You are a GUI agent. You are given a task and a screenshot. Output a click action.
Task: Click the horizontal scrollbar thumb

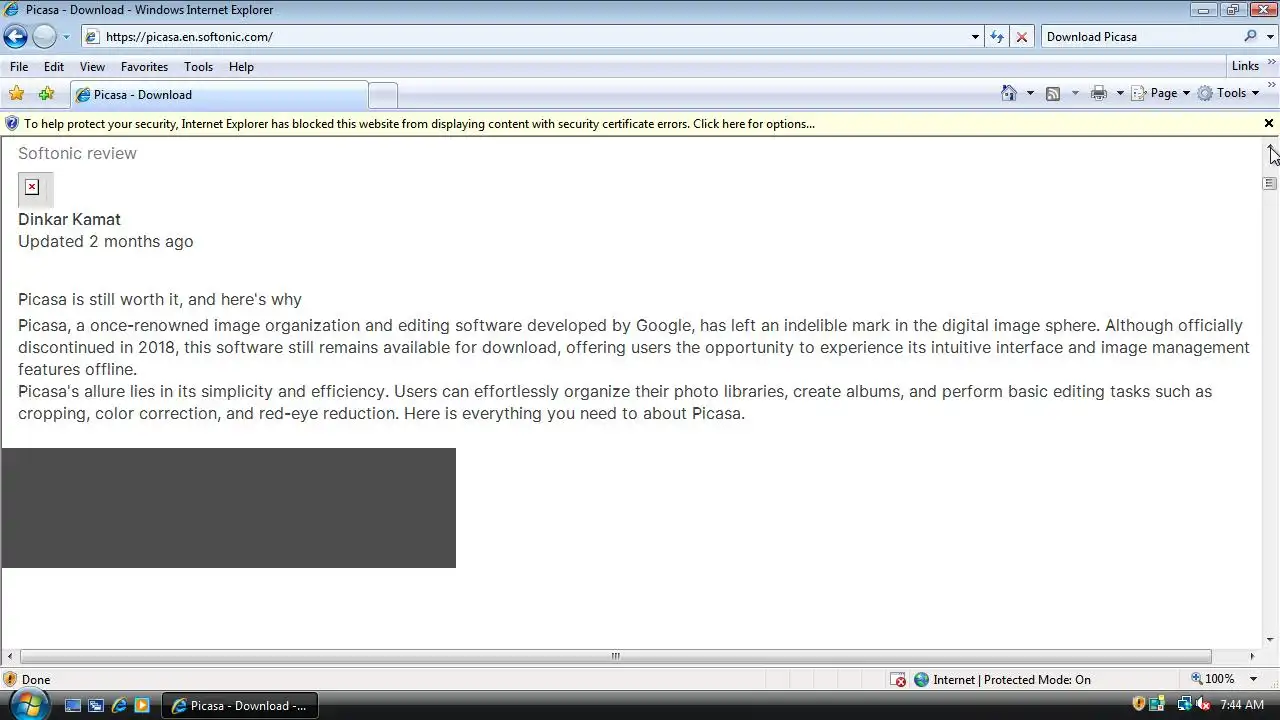616,657
